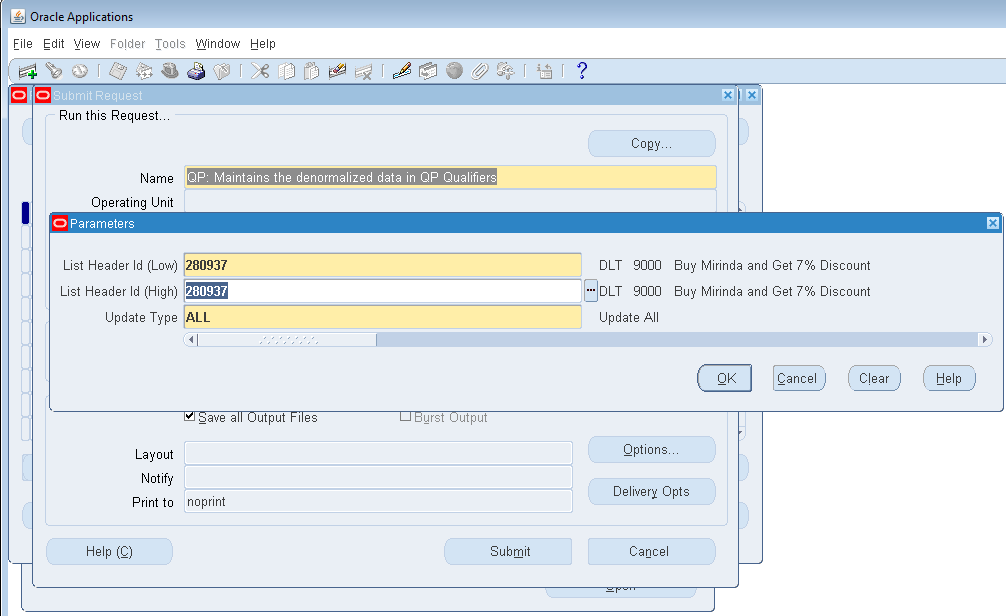The height and width of the screenshot is (616, 1006).
Task: Click the Copy toolbar icon
Action: 286,71
